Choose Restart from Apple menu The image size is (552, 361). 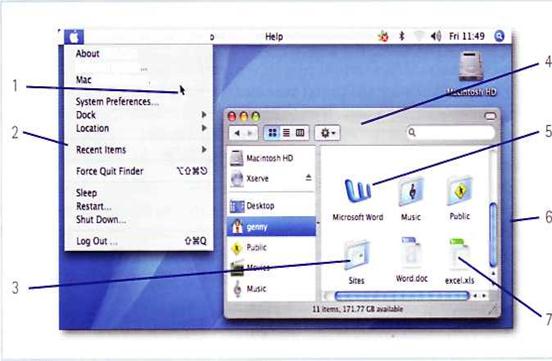[139, 206]
